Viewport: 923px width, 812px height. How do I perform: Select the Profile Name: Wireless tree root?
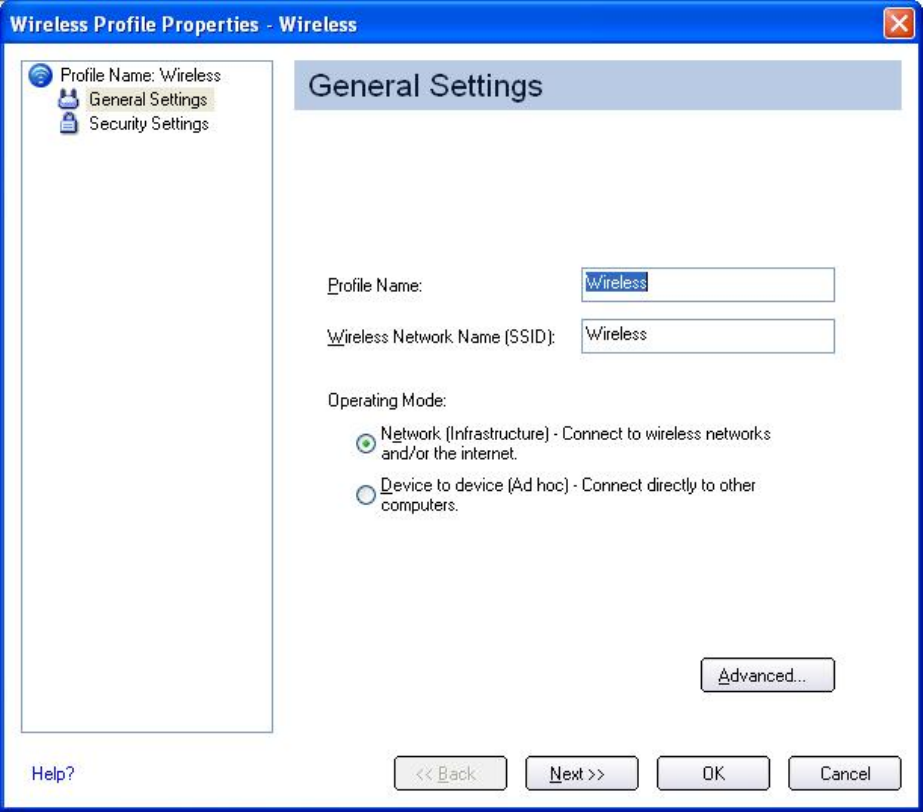click(x=141, y=75)
